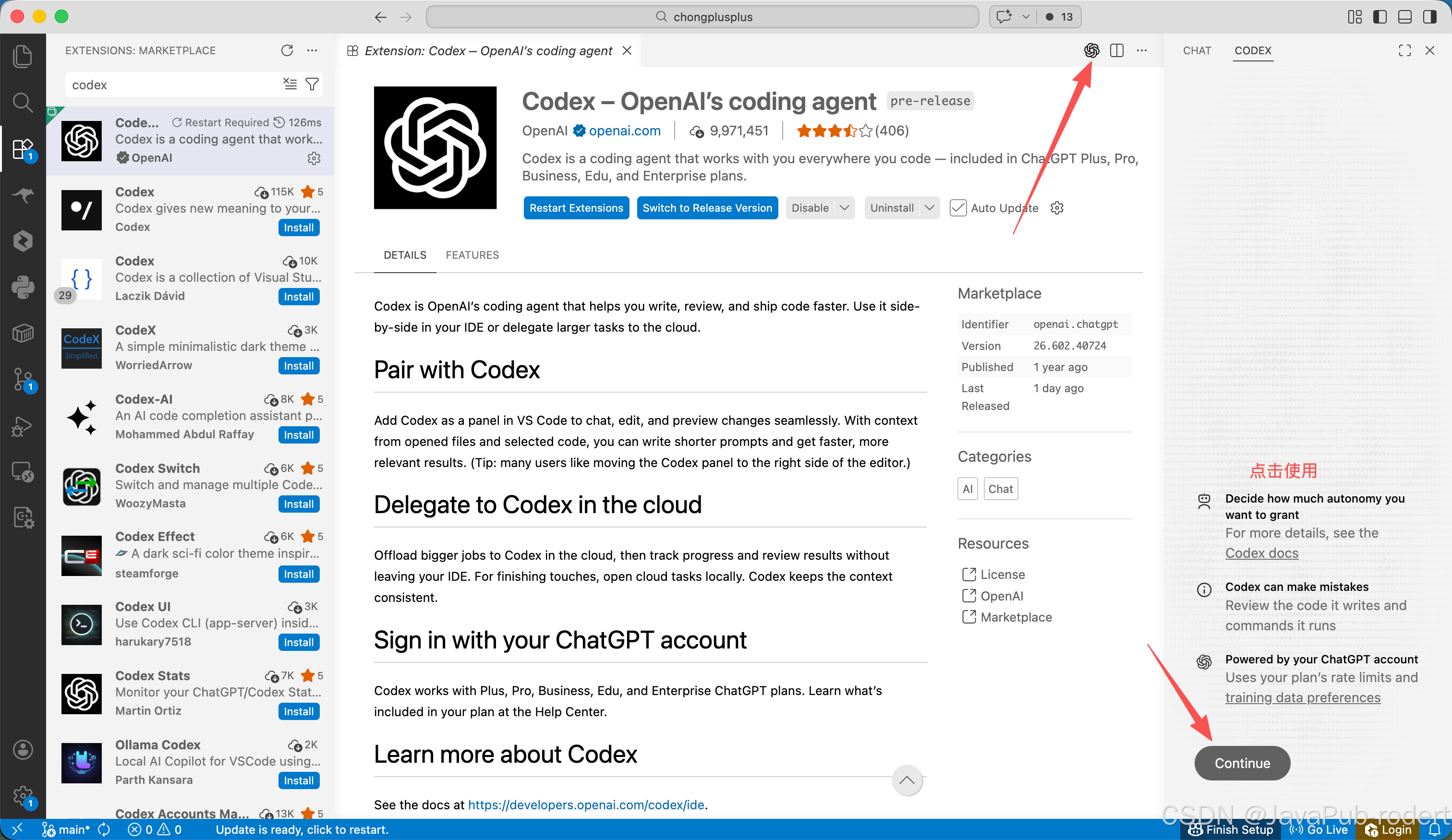This screenshot has width=1452, height=840.
Task: Click the extension star rating
Action: click(x=852, y=131)
